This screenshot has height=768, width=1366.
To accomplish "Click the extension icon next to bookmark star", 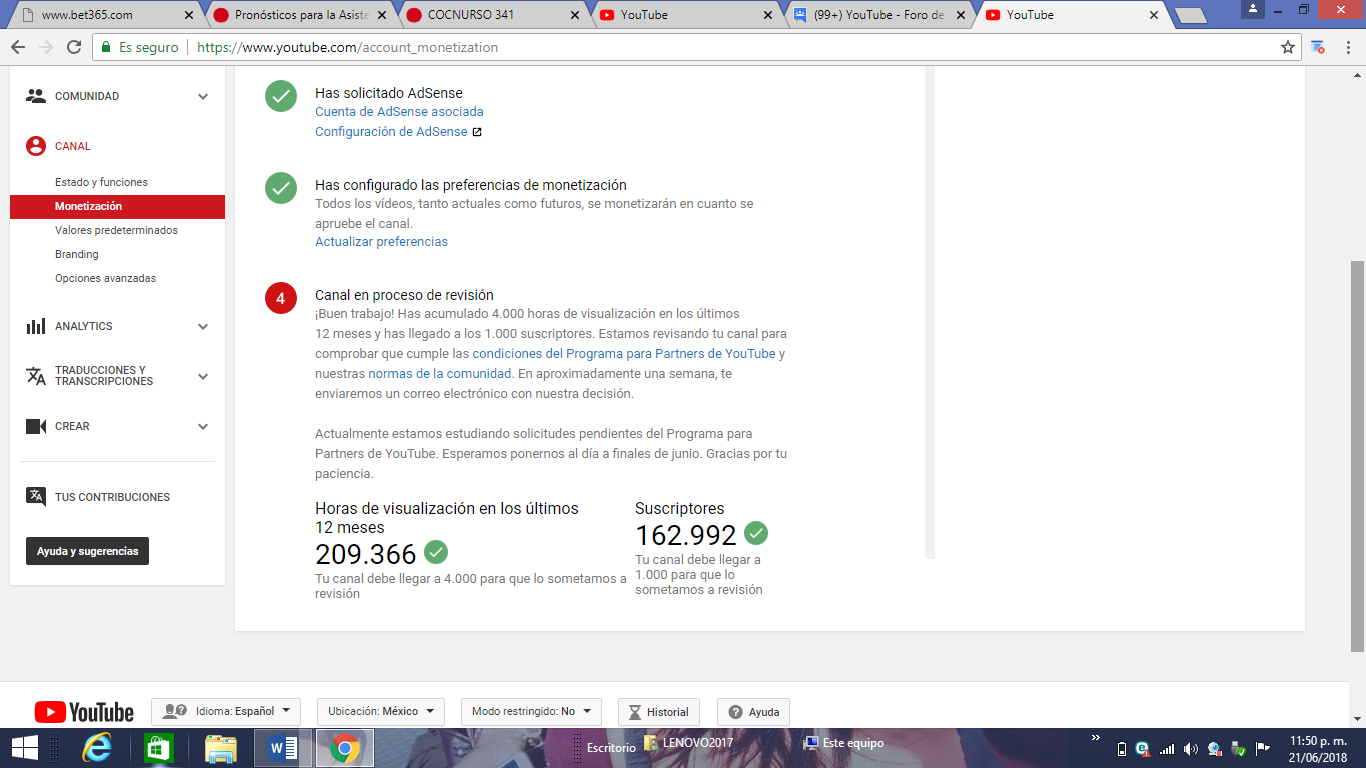I will click(x=1318, y=47).
